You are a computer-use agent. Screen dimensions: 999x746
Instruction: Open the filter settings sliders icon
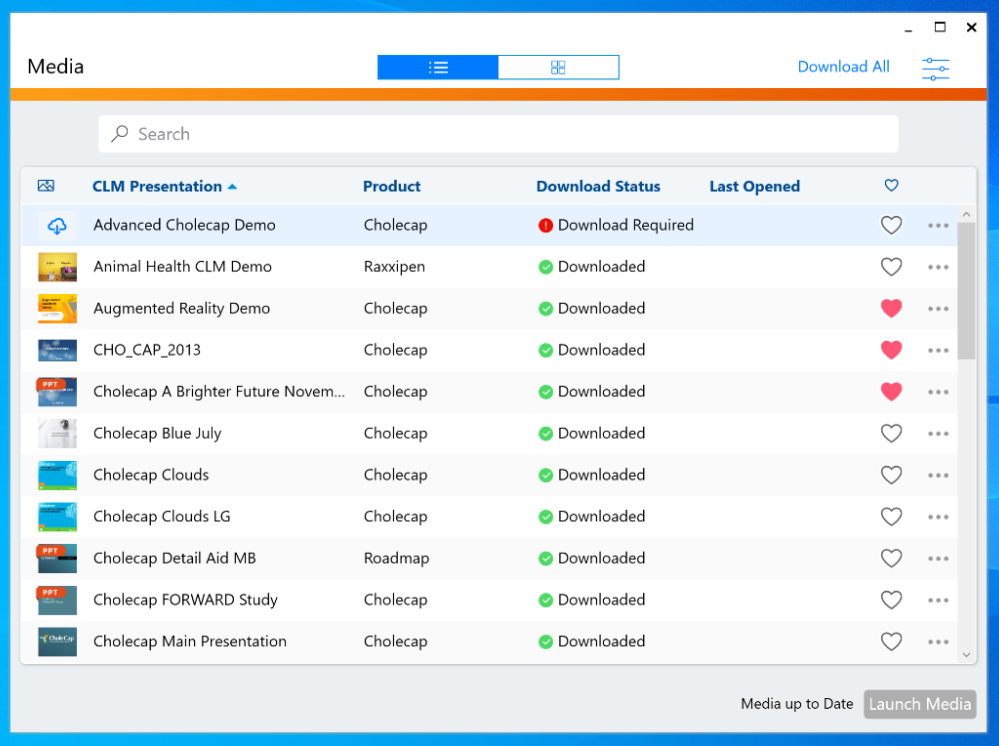(935, 68)
